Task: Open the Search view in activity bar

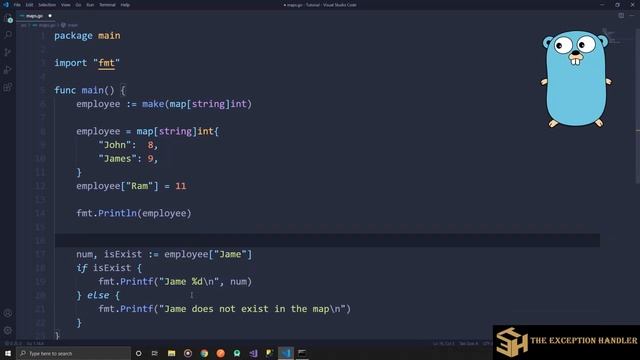Action: (x=8, y=35)
